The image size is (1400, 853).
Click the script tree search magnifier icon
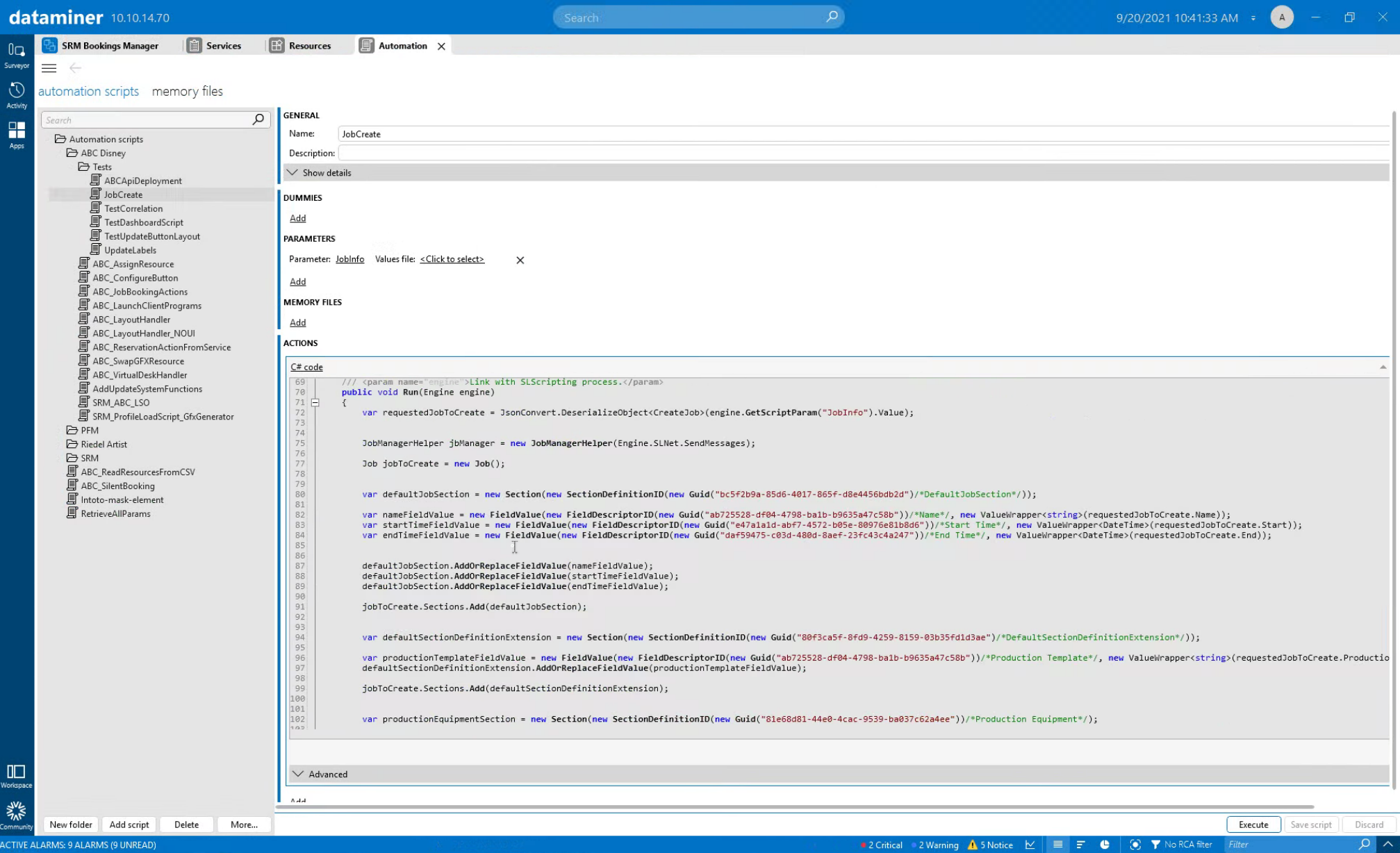(x=258, y=119)
